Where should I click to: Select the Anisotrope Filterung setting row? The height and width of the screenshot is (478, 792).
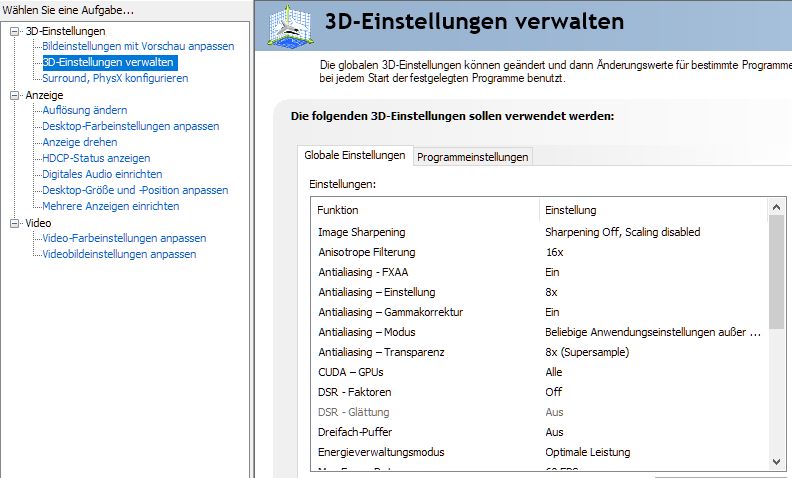point(366,252)
